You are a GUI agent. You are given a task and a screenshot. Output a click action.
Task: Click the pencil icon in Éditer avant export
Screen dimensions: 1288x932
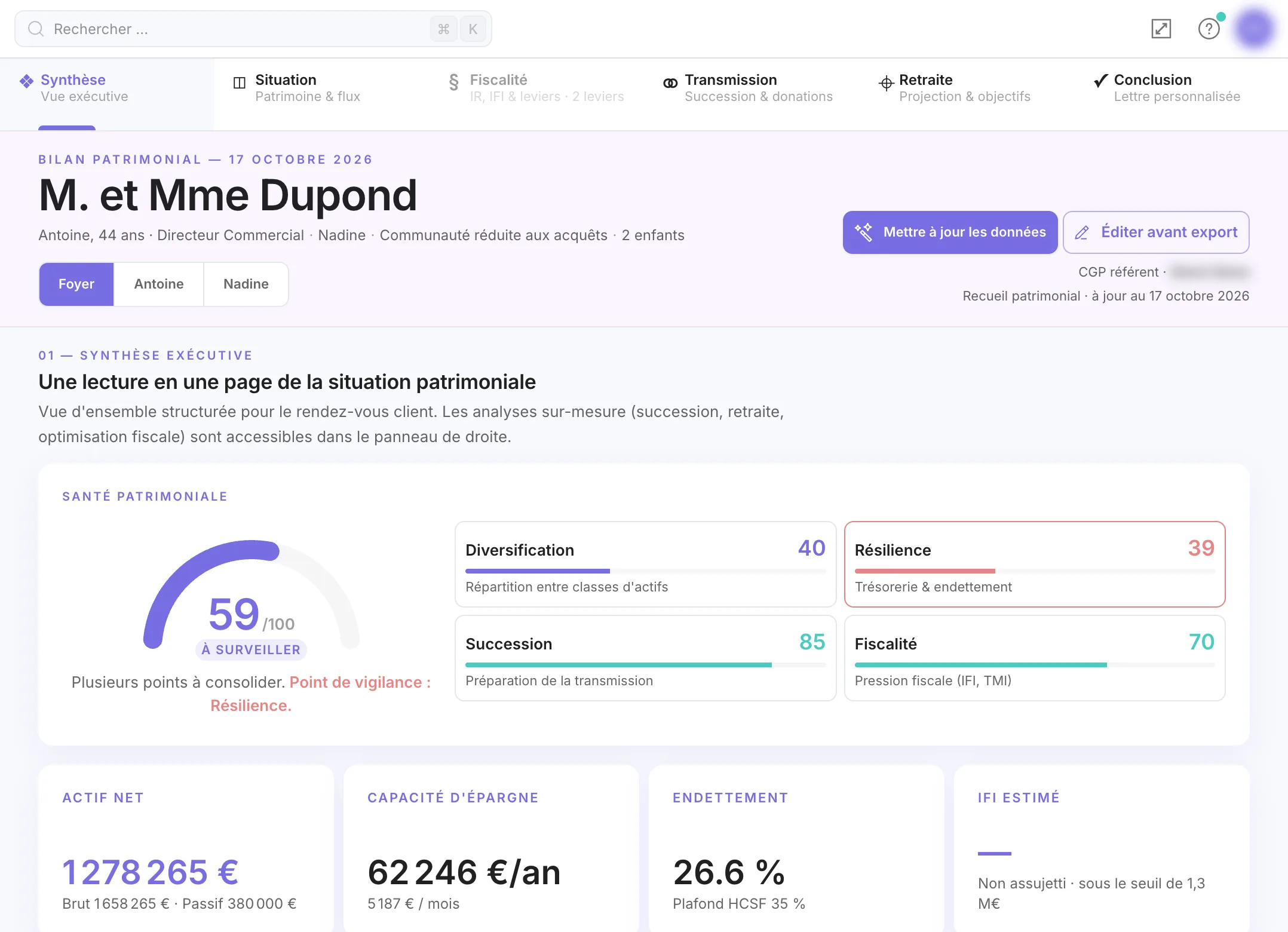1082,232
